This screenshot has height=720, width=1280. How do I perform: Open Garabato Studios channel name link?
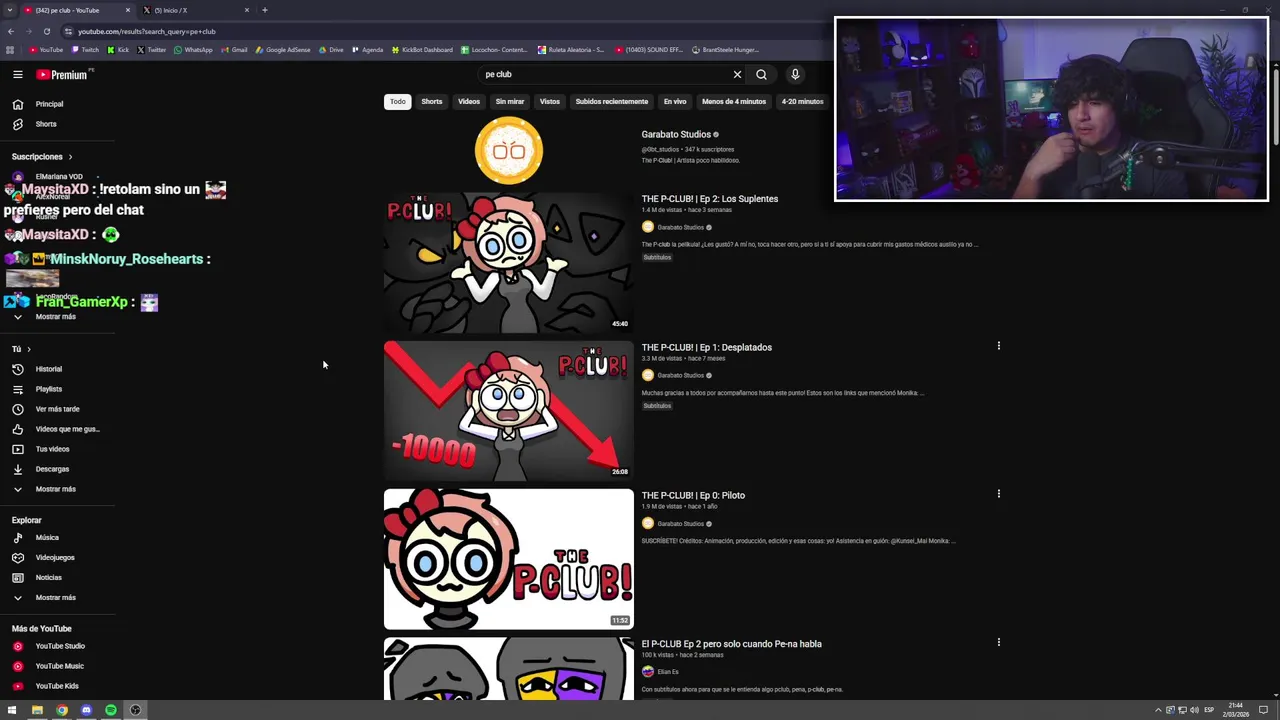tap(676, 134)
